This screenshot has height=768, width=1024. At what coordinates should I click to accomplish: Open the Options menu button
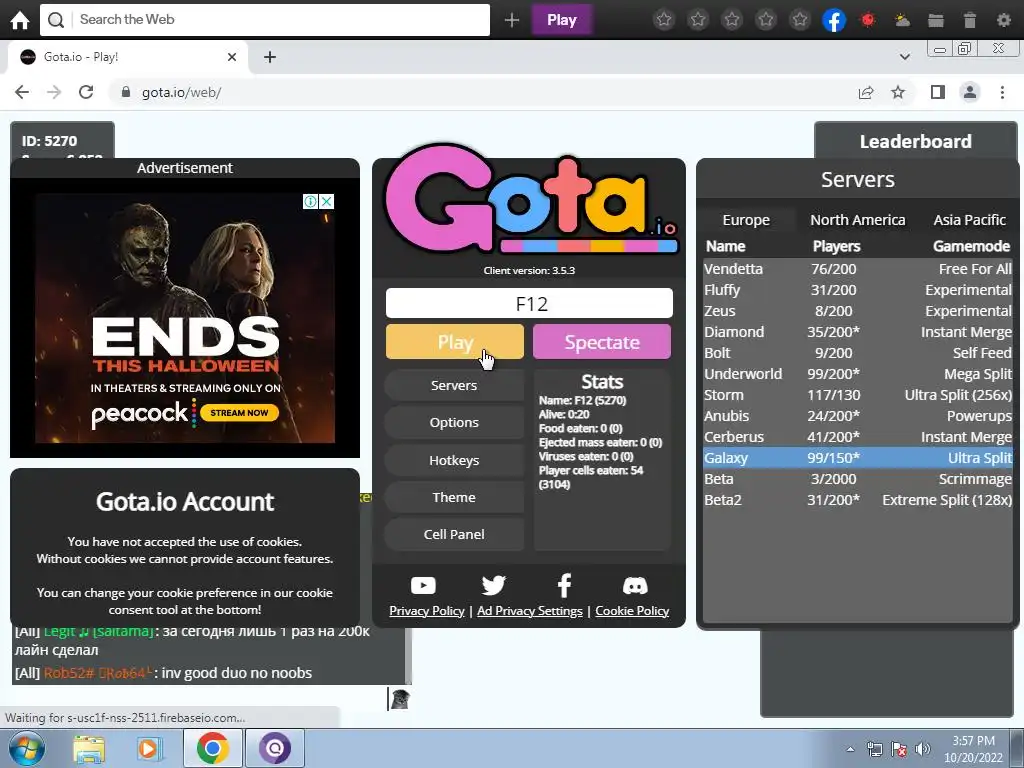pos(454,423)
